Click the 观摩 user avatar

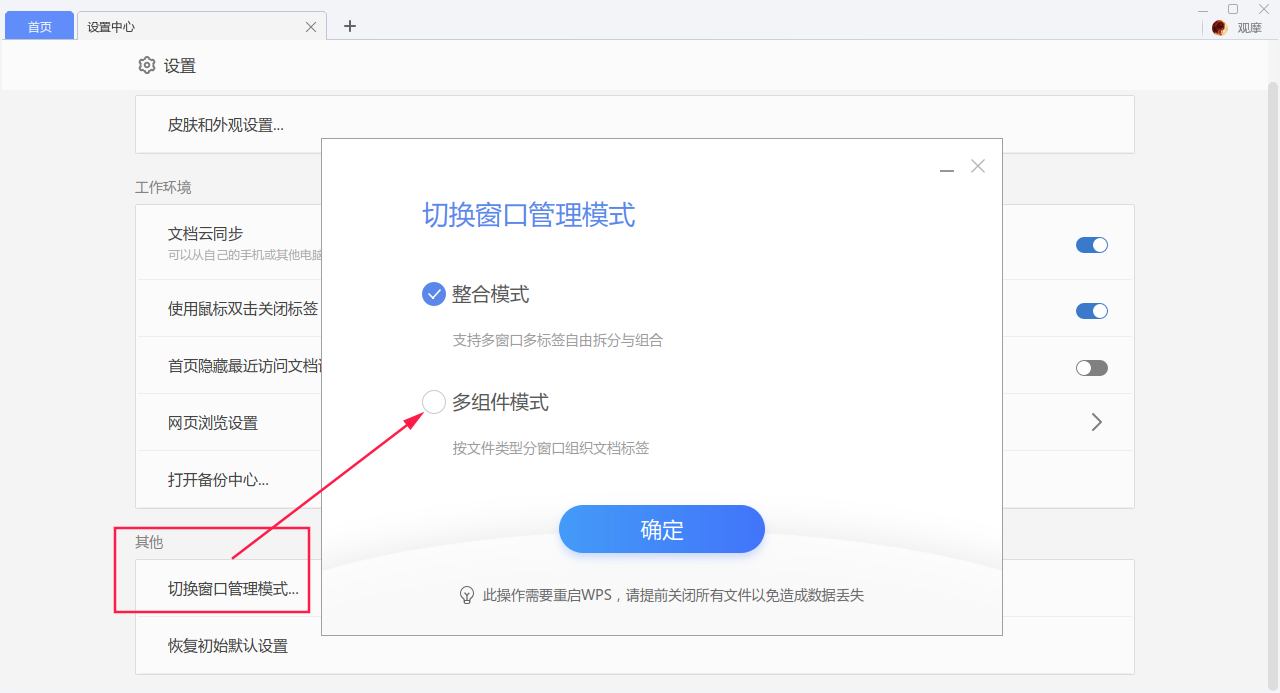1218,27
